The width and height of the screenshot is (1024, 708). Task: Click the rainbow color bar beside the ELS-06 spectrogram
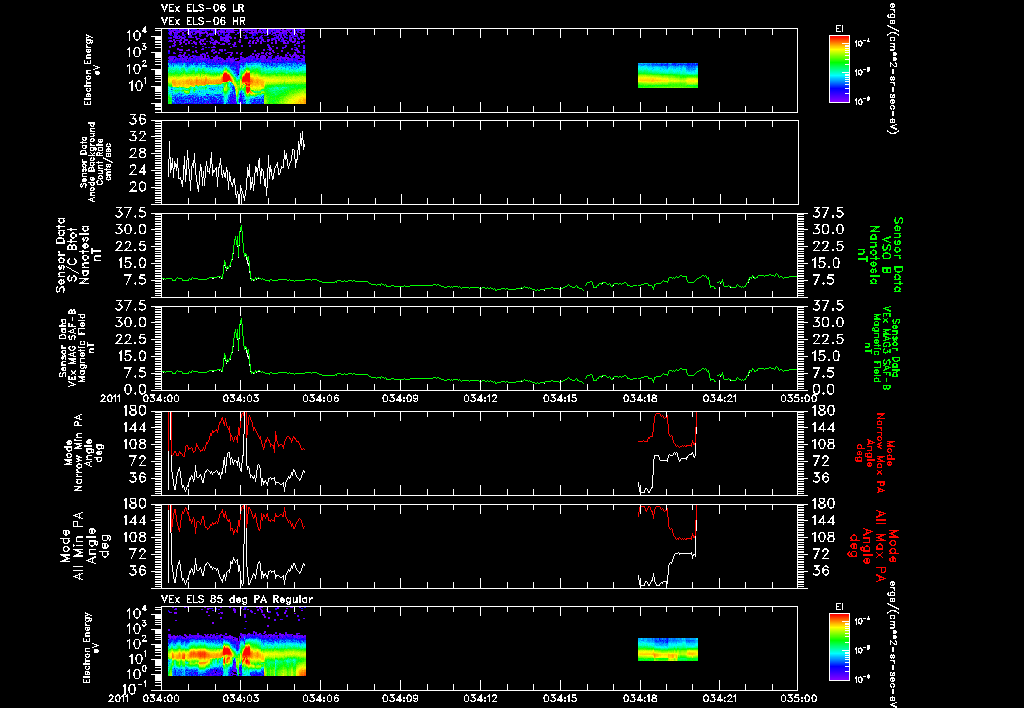click(839, 69)
